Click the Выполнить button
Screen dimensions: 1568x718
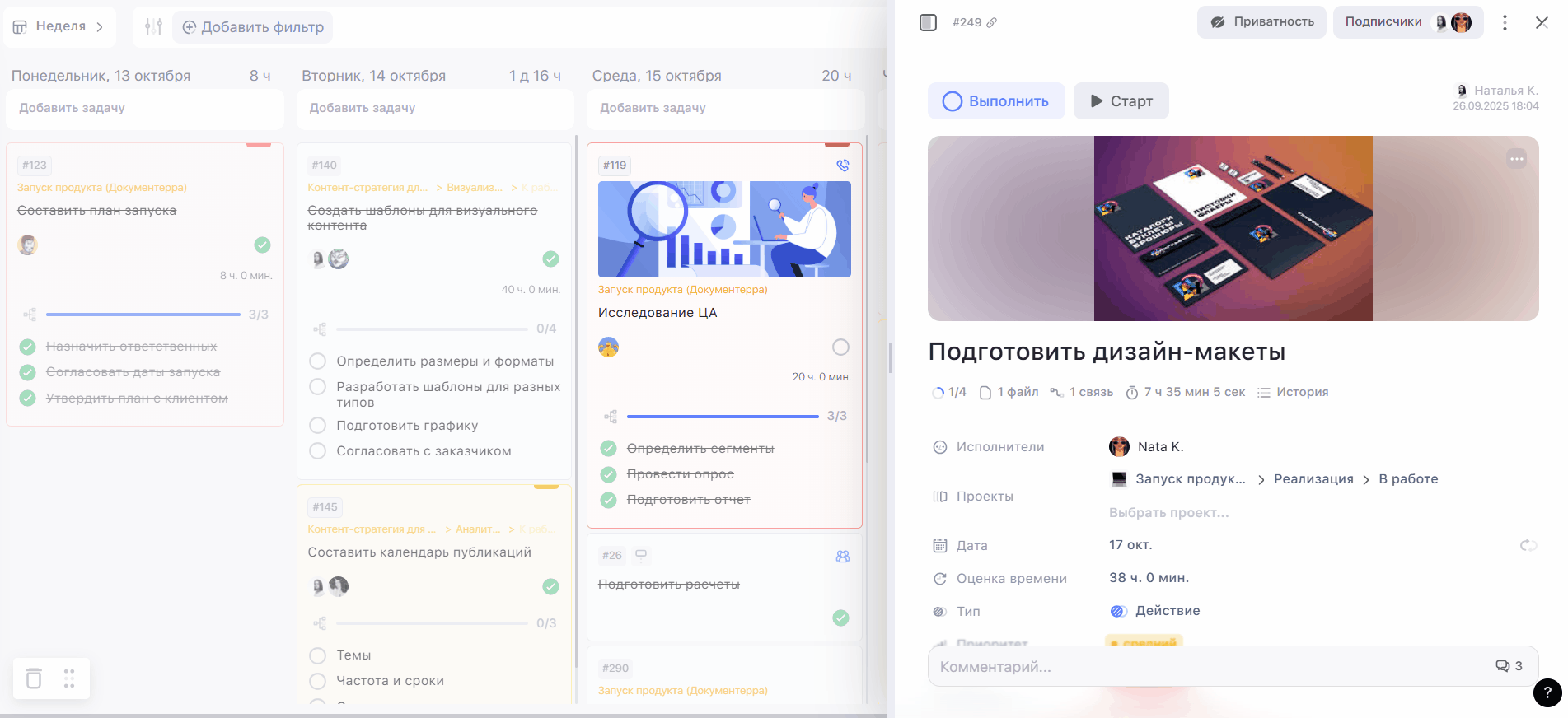pos(996,101)
